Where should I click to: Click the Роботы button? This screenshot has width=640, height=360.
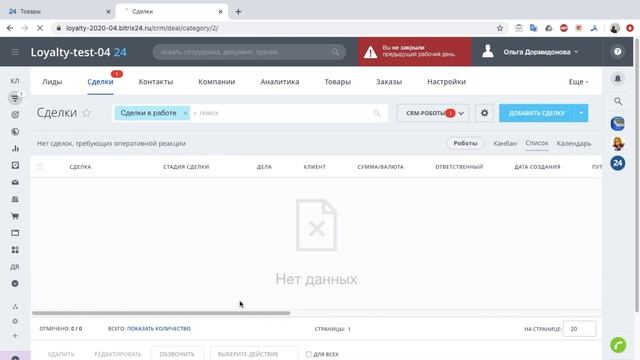click(x=465, y=143)
